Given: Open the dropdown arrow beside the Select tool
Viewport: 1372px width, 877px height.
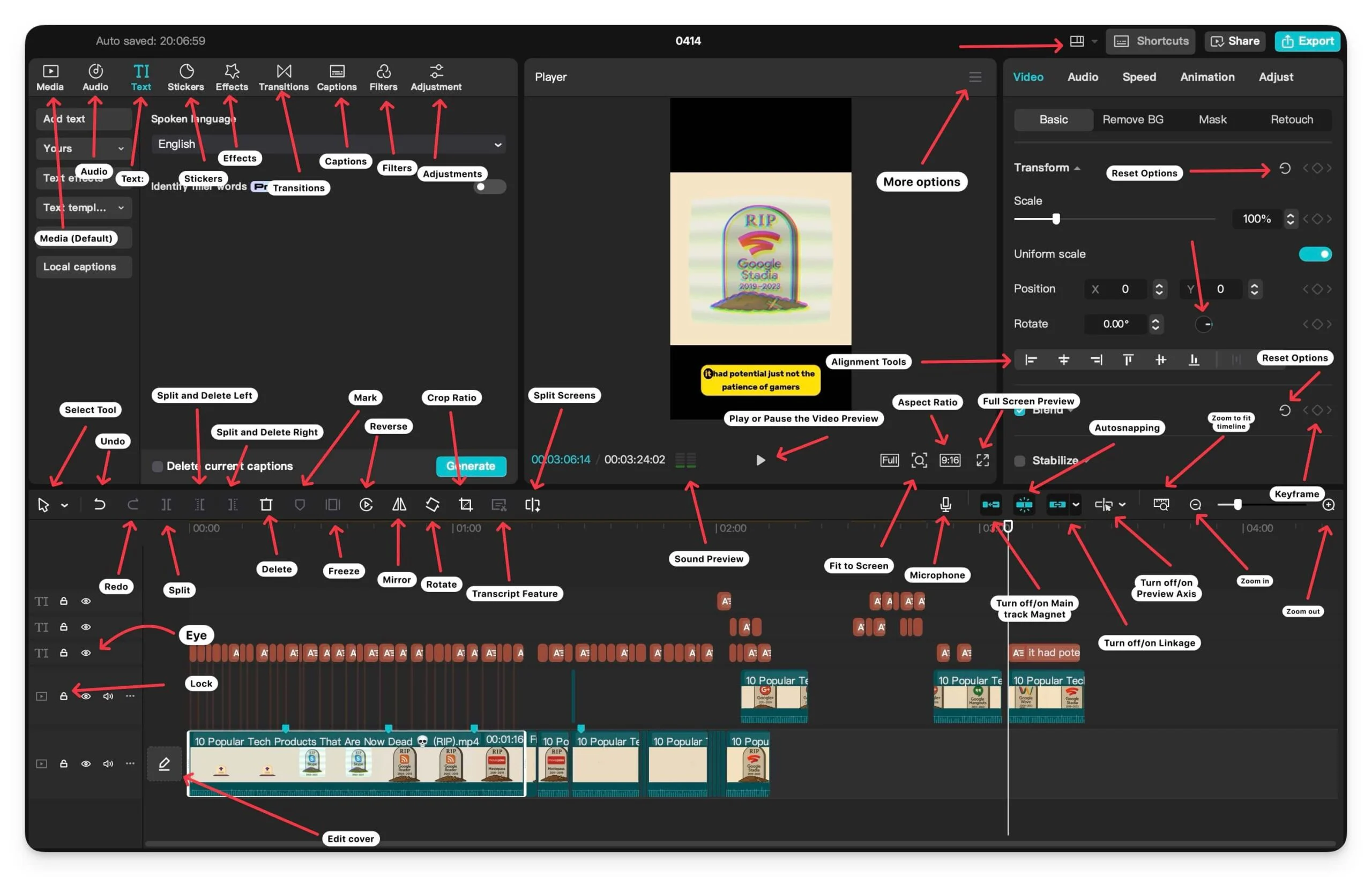Looking at the screenshot, I should point(64,505).
